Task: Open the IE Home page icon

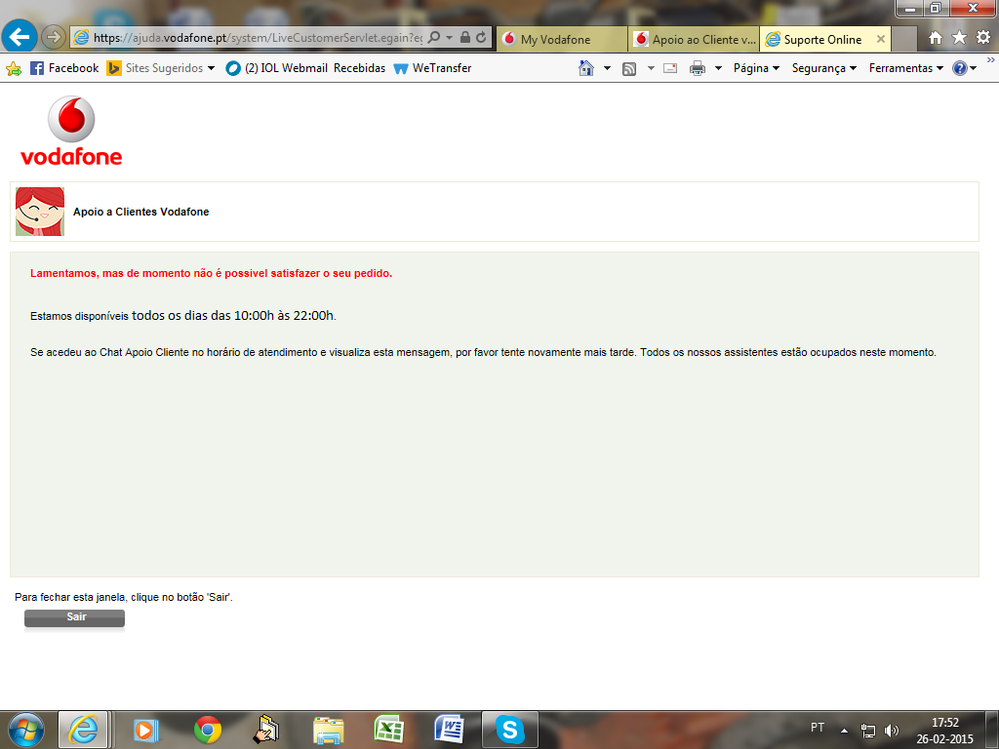Action: (x=935, y=38)
